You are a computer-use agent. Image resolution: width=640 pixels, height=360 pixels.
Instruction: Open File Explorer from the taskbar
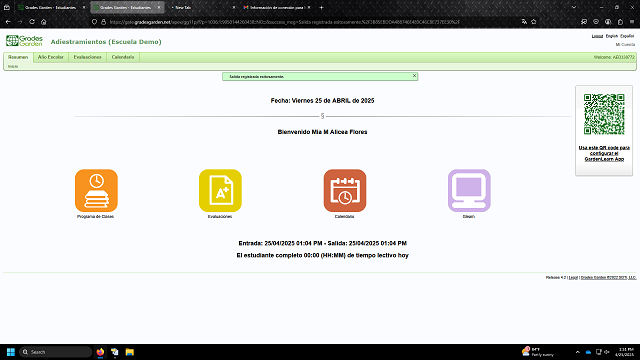(129, 352)
